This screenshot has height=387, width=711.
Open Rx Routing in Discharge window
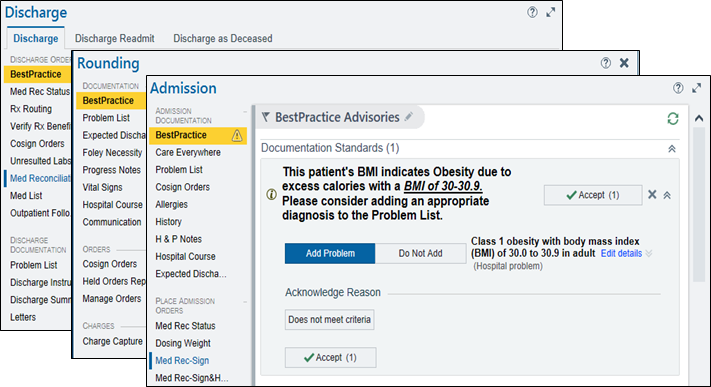tap(31, 109)
